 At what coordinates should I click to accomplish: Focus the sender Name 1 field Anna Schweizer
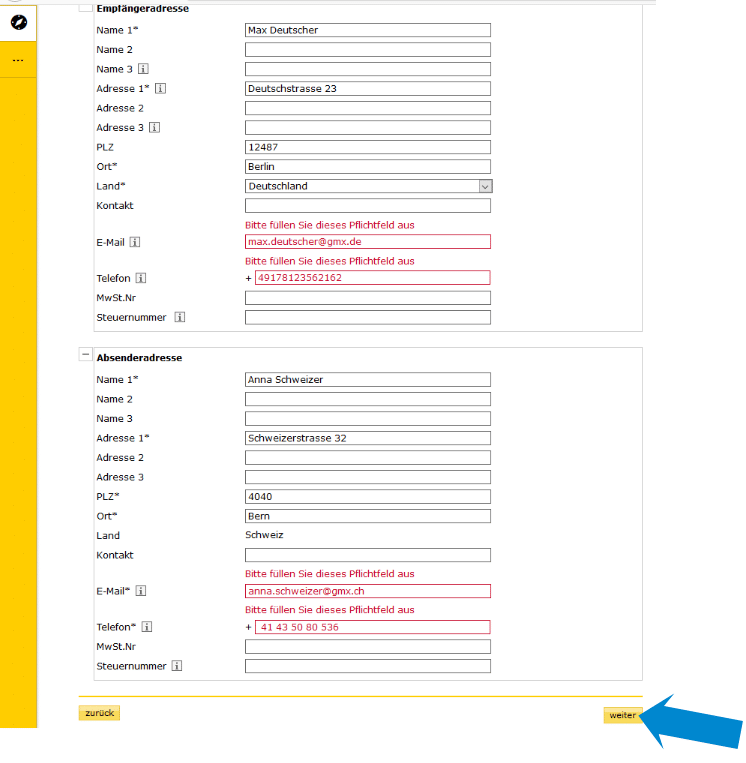pos(367,380)
